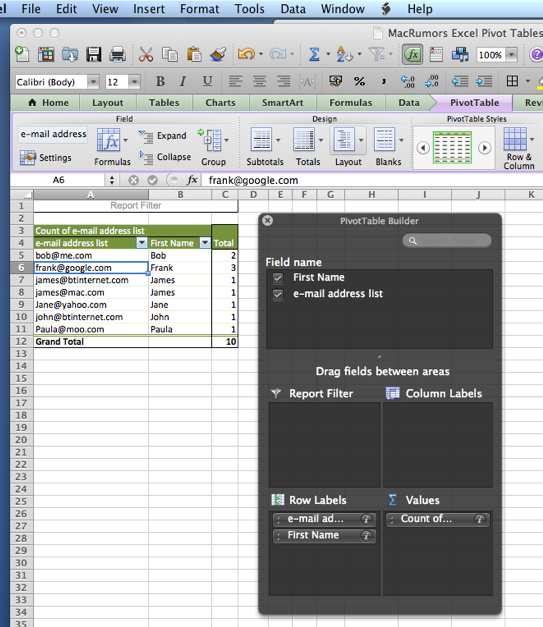Open the e-mail address list filter dropdown
Viewport: 543px width, 627px height.
click(142, 243)
